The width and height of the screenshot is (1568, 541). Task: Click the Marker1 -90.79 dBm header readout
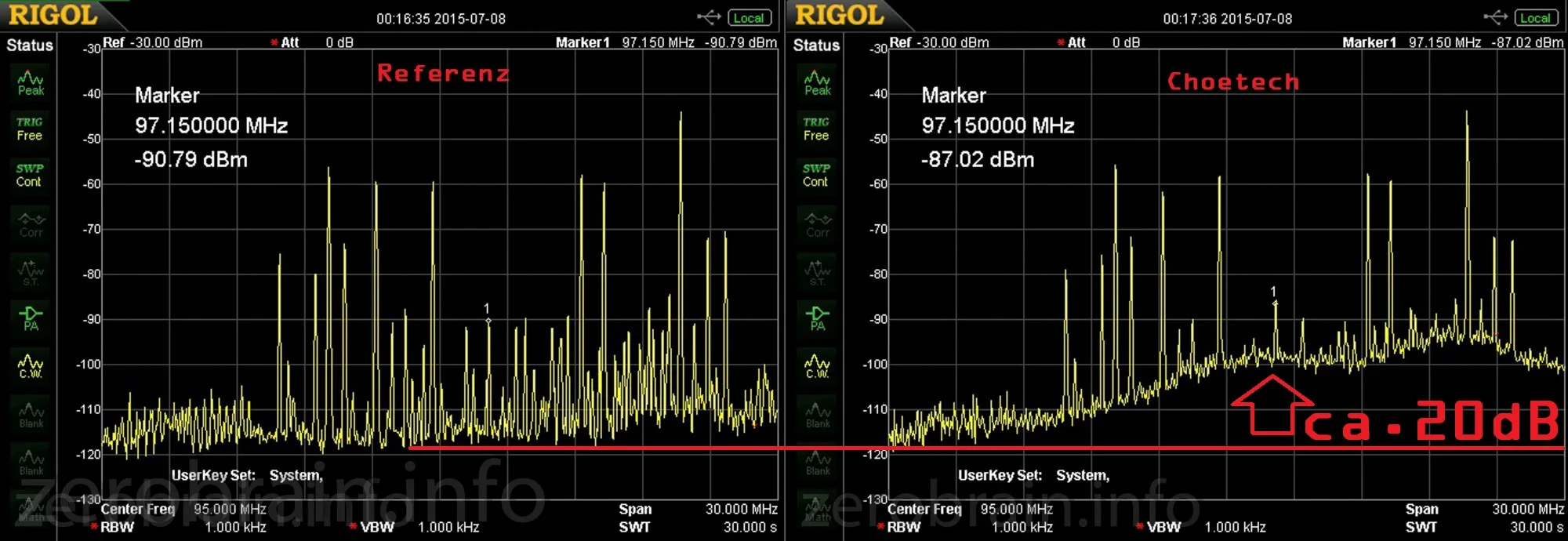click(666, 42)
